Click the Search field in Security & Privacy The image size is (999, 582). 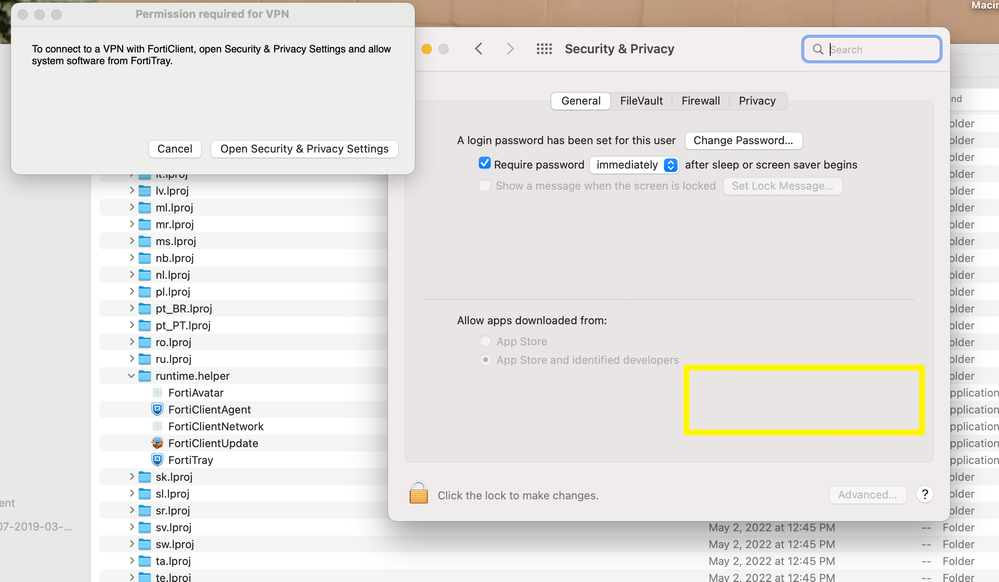[872, 49]
